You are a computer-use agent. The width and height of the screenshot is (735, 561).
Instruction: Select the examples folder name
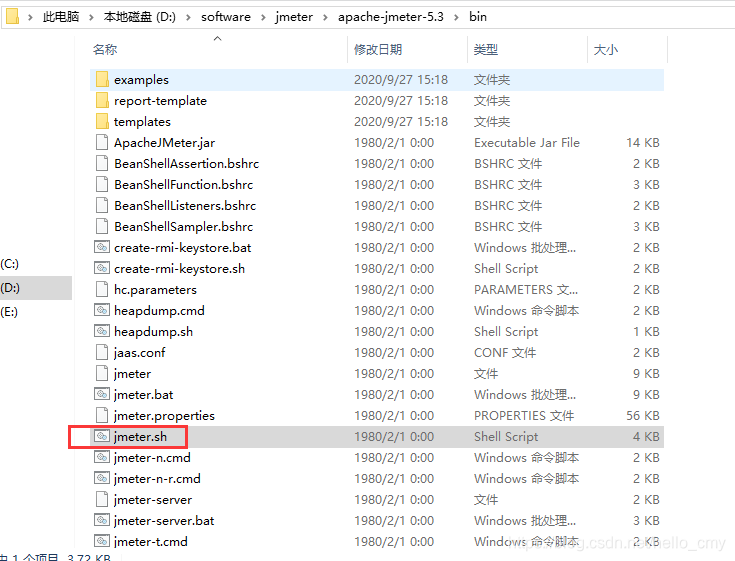(141, 80)
